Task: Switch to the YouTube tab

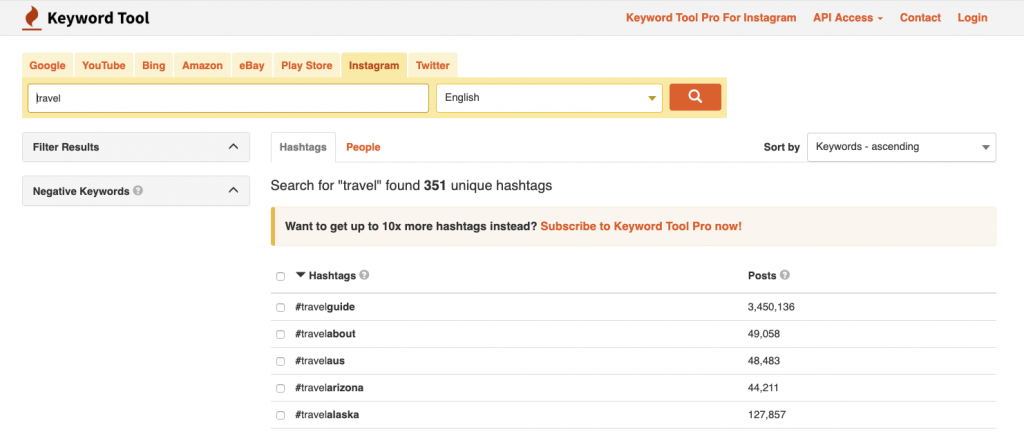Action: click(x=104, y=65)
